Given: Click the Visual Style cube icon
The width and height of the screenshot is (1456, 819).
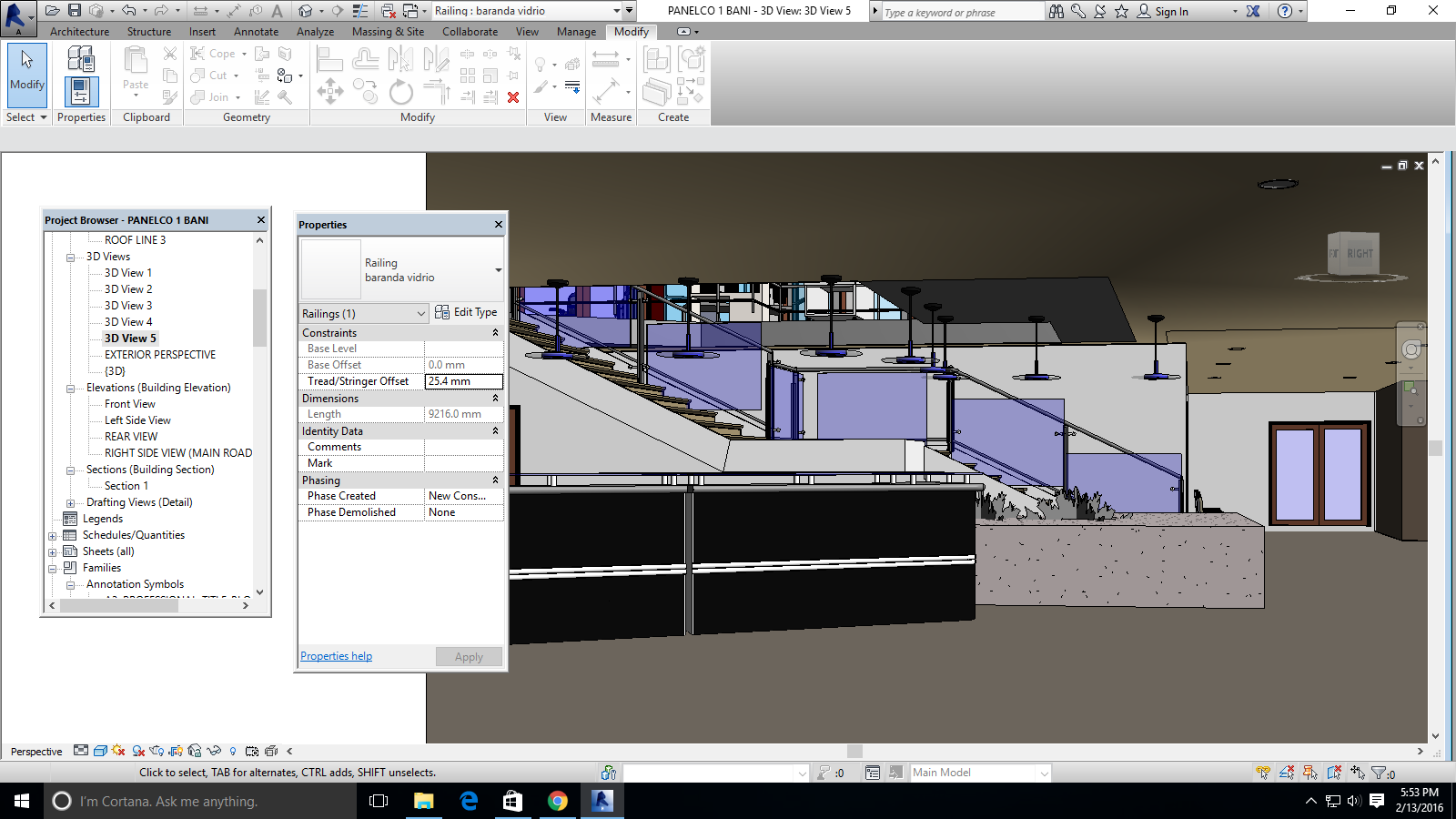Looking at the screenshot, I should 100,751.
